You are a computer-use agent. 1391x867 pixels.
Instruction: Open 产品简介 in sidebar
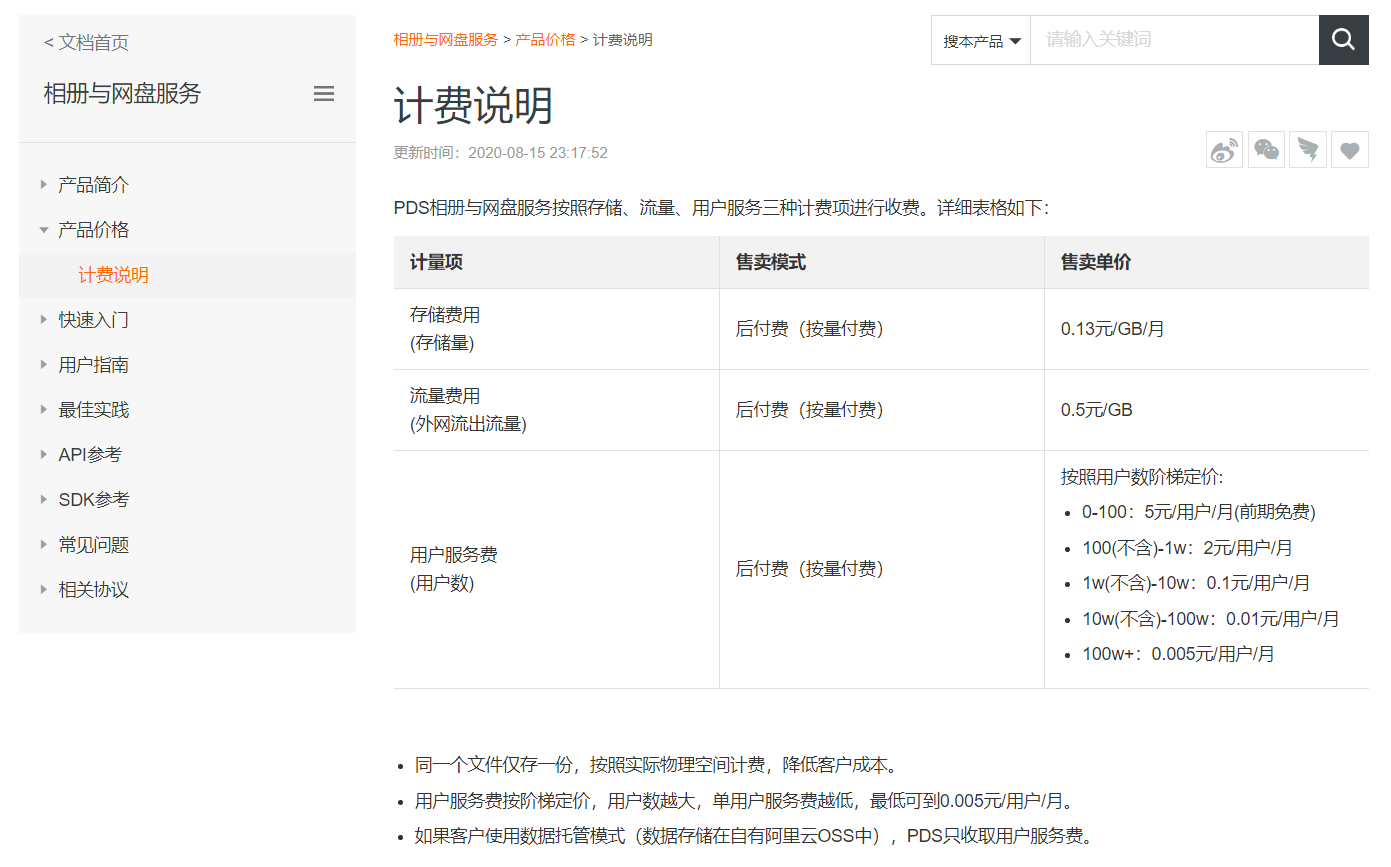94,185
